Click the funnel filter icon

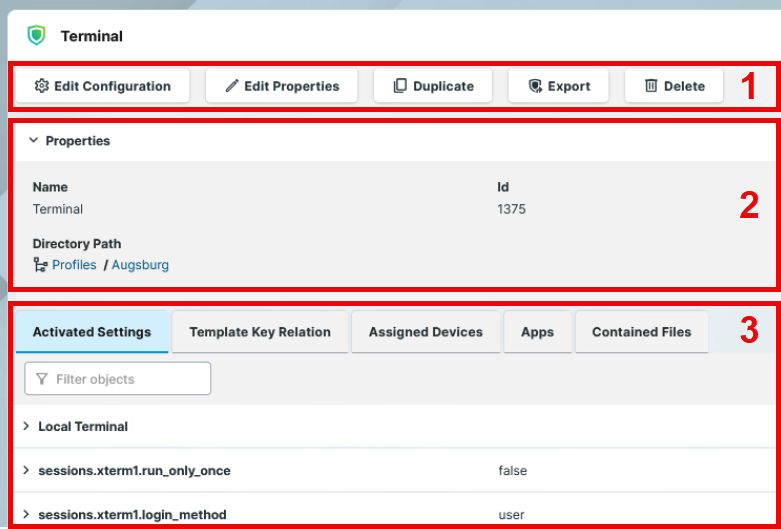point(41,379)
